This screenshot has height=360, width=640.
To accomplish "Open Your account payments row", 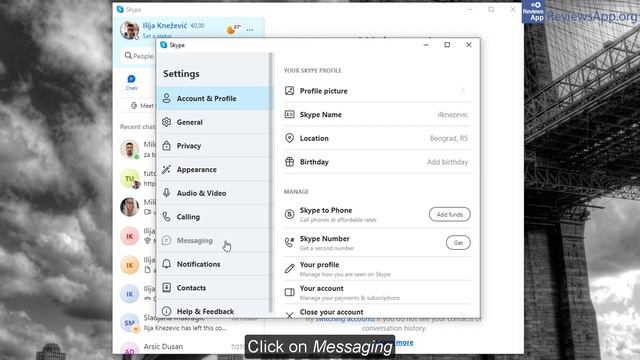I will (377, 292).
